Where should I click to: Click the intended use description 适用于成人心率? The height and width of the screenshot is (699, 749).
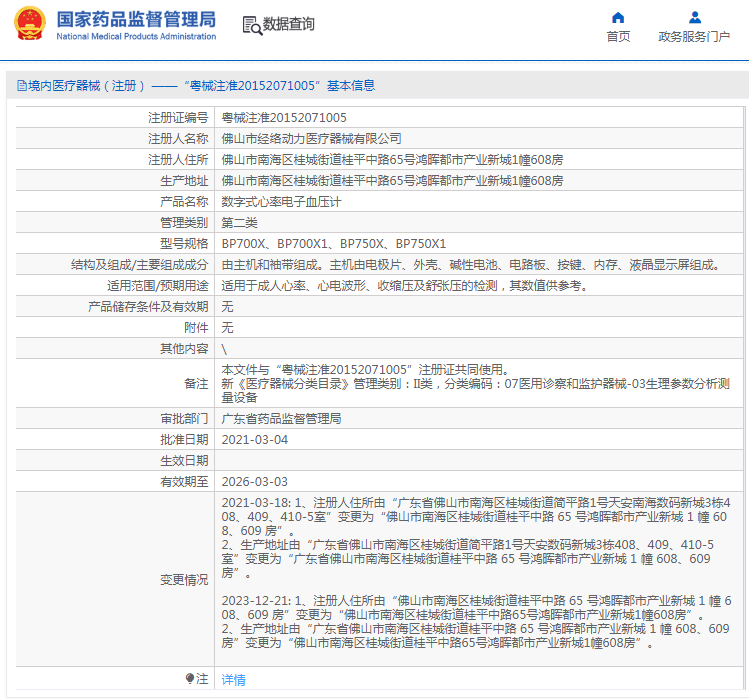click(x=405, y=286)
